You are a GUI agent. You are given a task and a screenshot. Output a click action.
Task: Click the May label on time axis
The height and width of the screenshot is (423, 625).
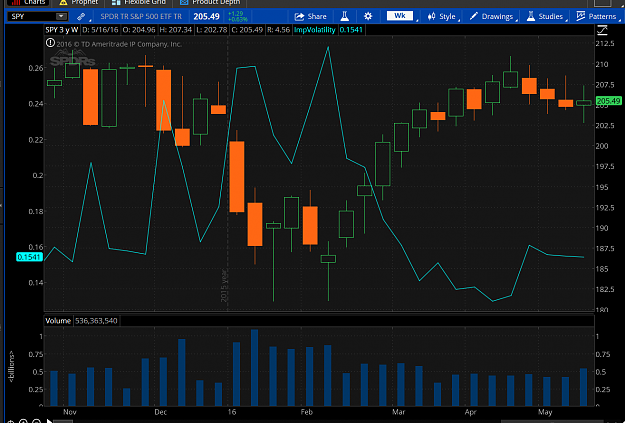click(545, 412)
